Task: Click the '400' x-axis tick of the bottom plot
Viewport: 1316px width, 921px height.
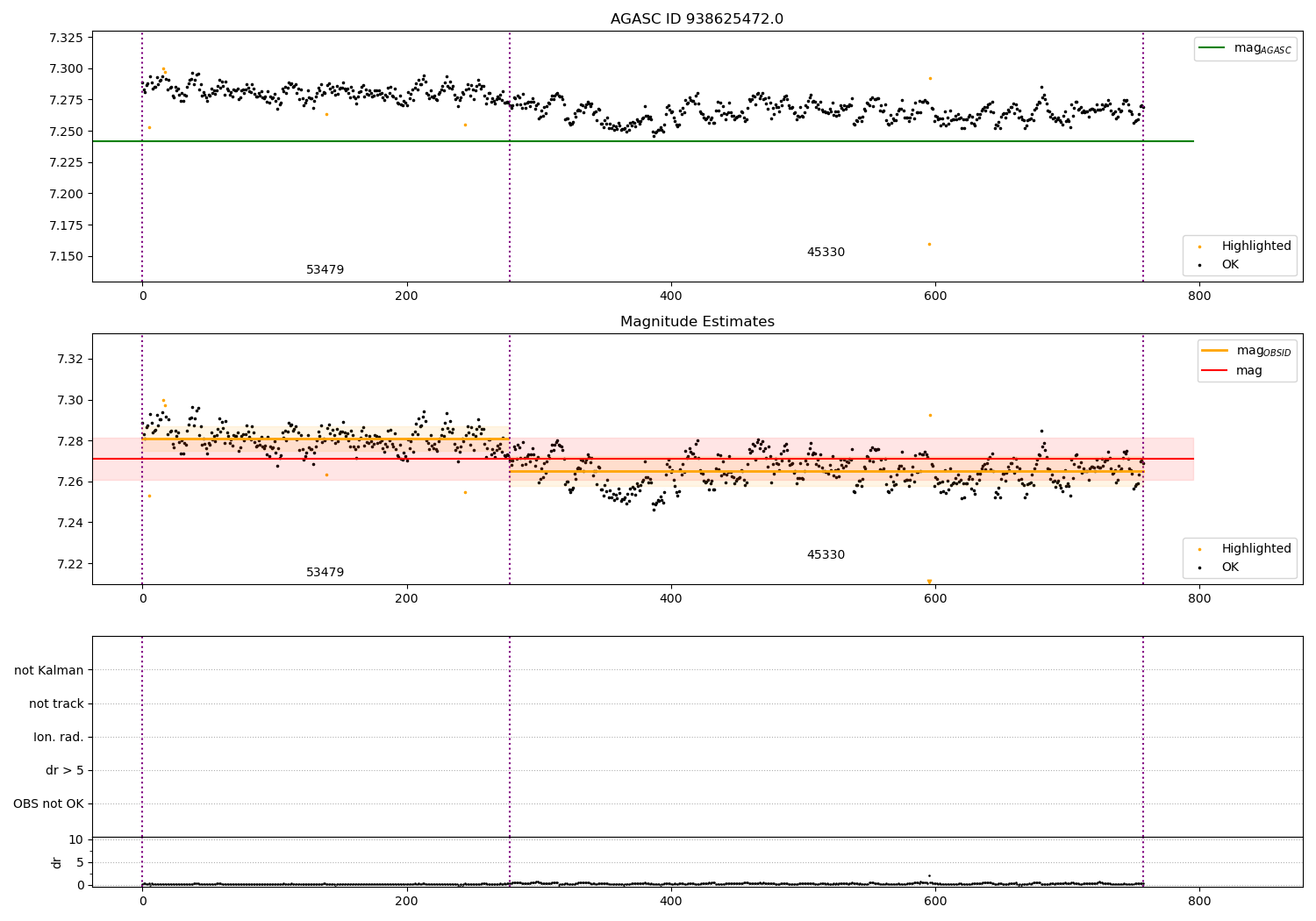Action: 670,901
